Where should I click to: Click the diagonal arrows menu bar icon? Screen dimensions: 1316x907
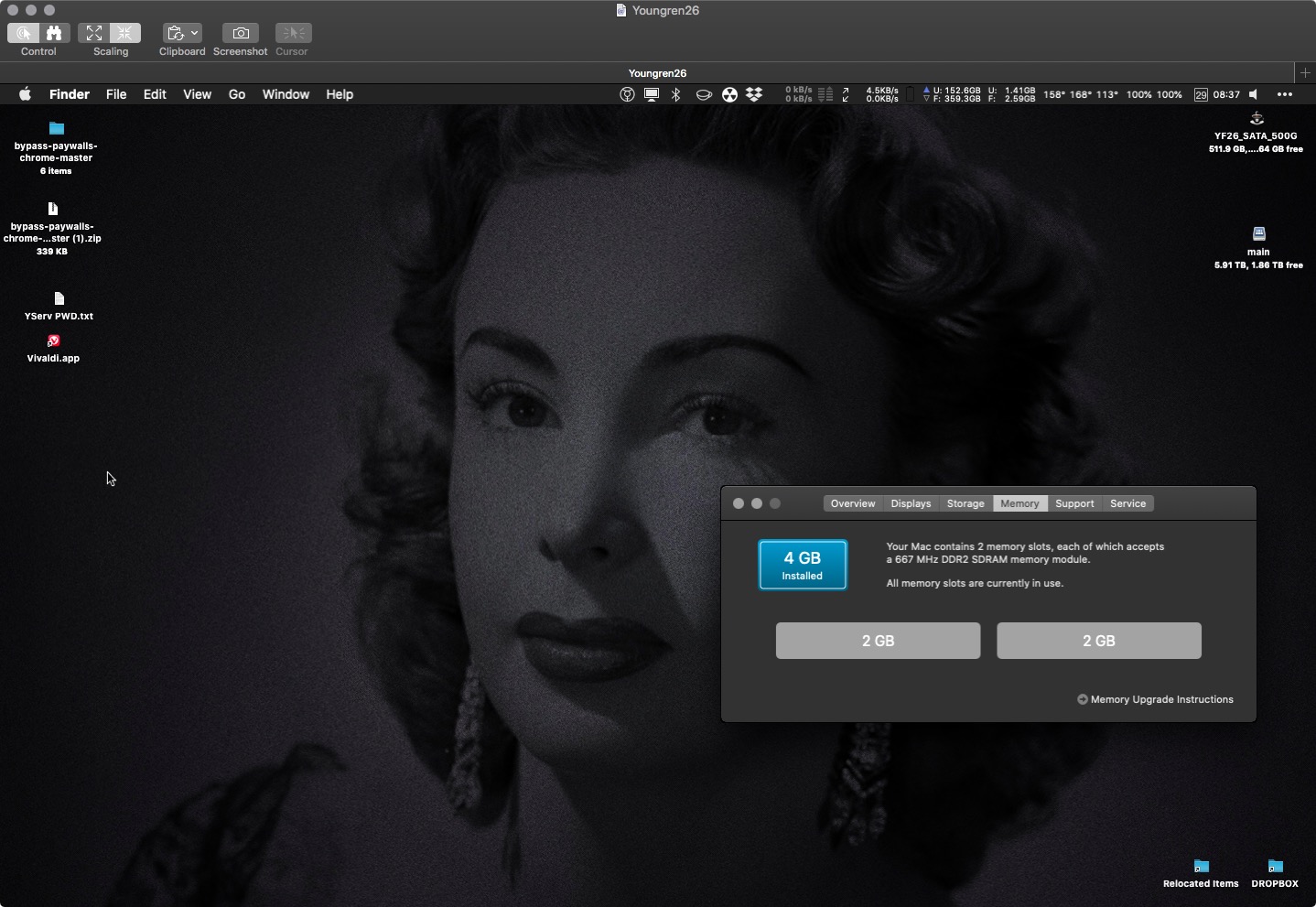point(846,94)
